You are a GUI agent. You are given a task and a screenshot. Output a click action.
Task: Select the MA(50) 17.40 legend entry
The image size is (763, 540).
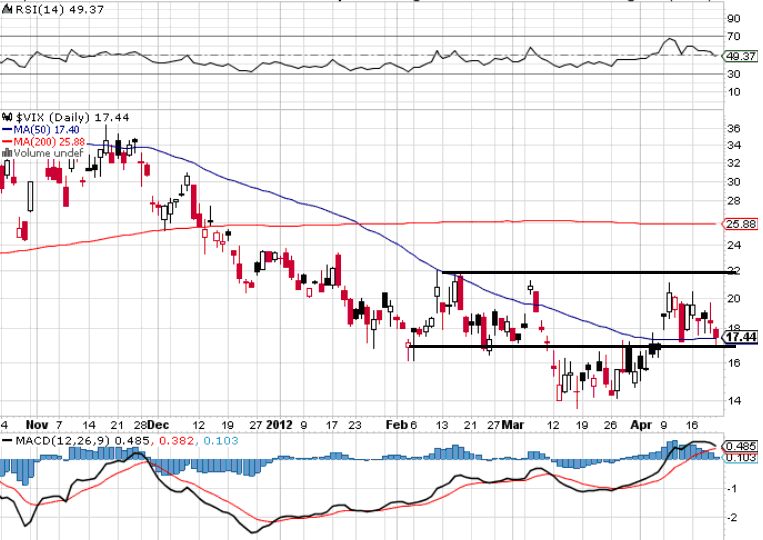tap(46, 130)
